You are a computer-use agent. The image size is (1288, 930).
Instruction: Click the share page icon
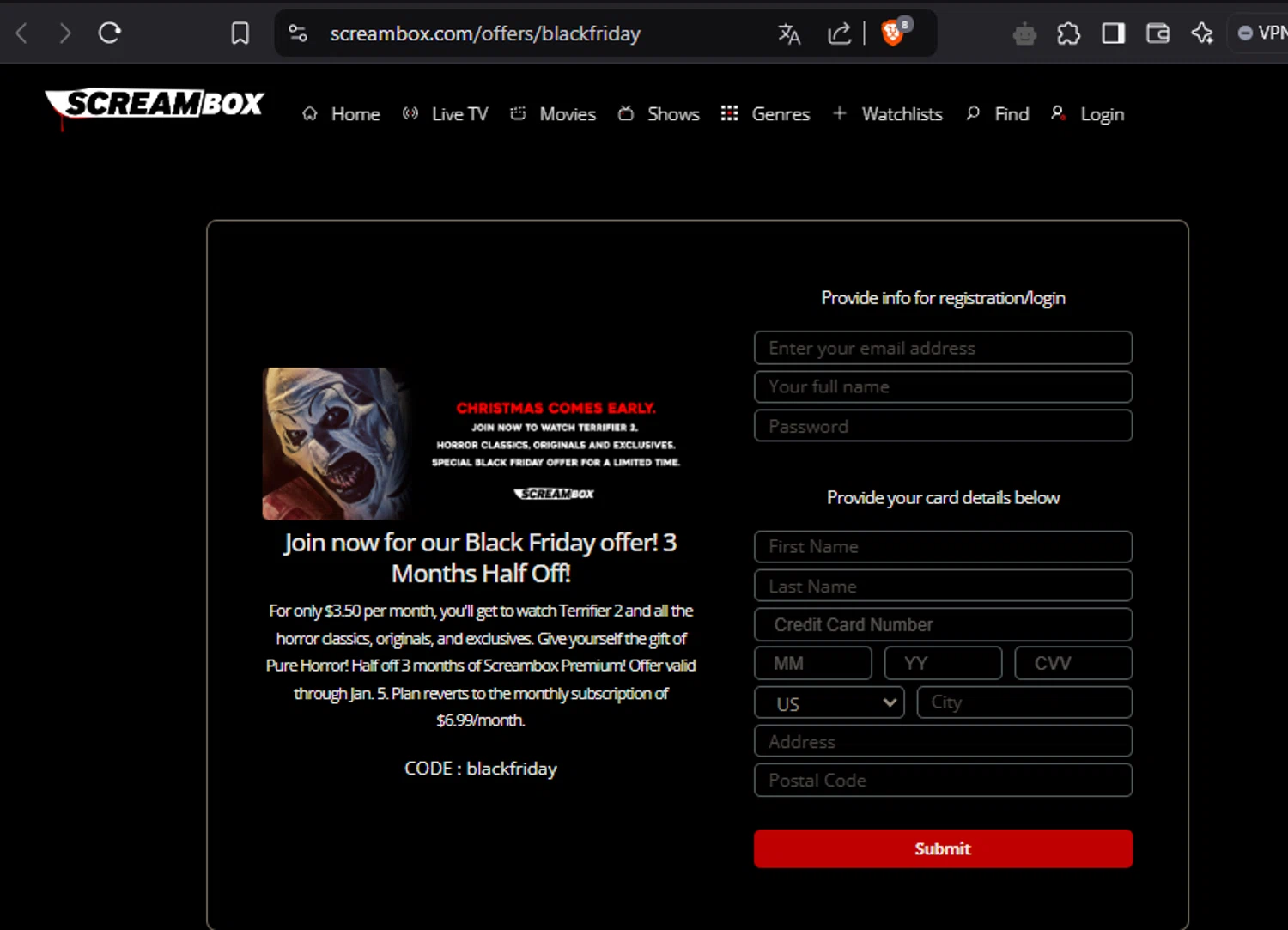[839, 33]
